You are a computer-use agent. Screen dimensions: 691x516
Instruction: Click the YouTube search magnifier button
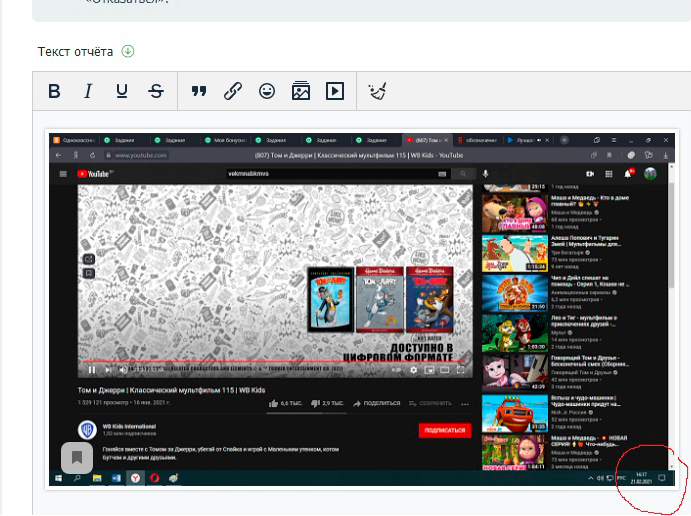point(463,174)
